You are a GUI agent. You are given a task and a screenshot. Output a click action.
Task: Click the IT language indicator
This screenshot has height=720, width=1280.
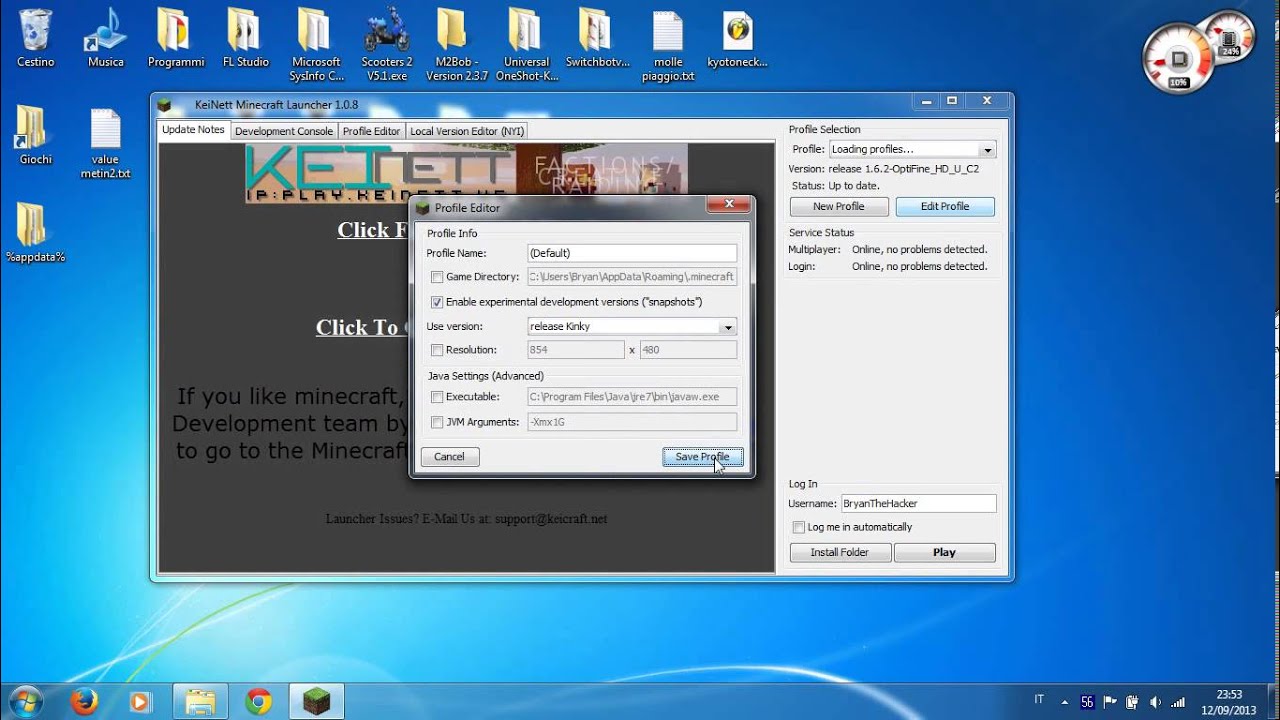click(1039, 699)
